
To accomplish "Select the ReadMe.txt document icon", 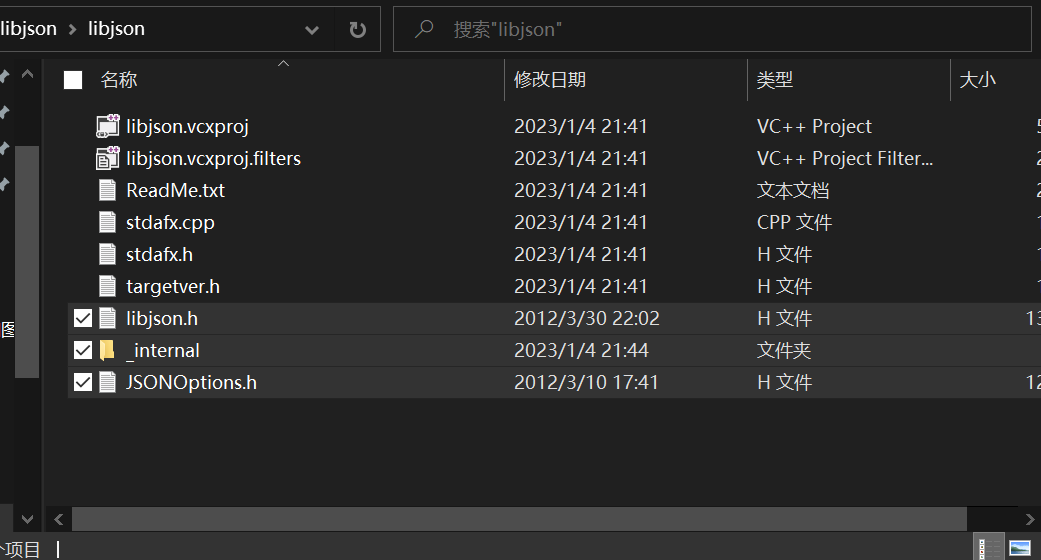I will pyautogui.click(x=107, y=191).
